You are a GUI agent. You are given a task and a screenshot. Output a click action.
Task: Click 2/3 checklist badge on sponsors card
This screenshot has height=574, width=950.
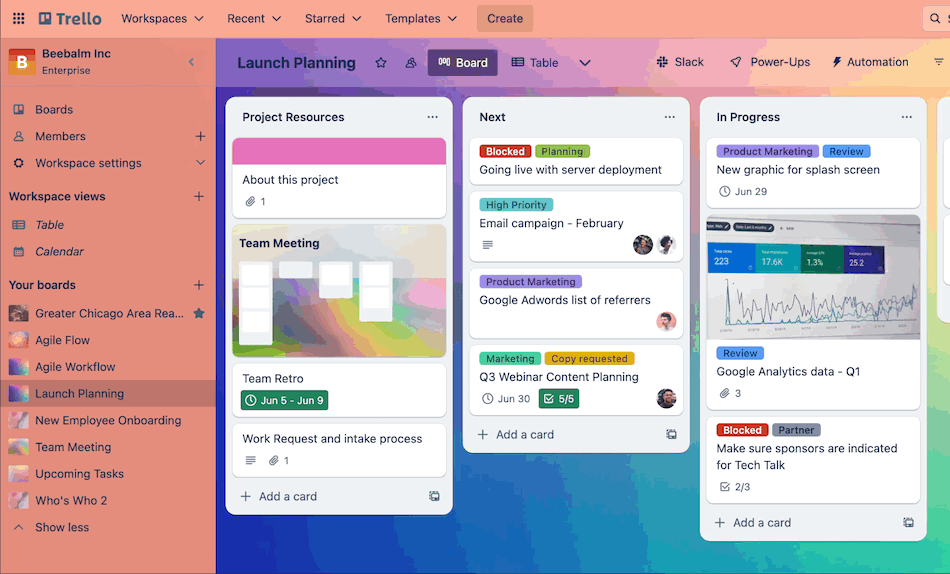[734, 487]
